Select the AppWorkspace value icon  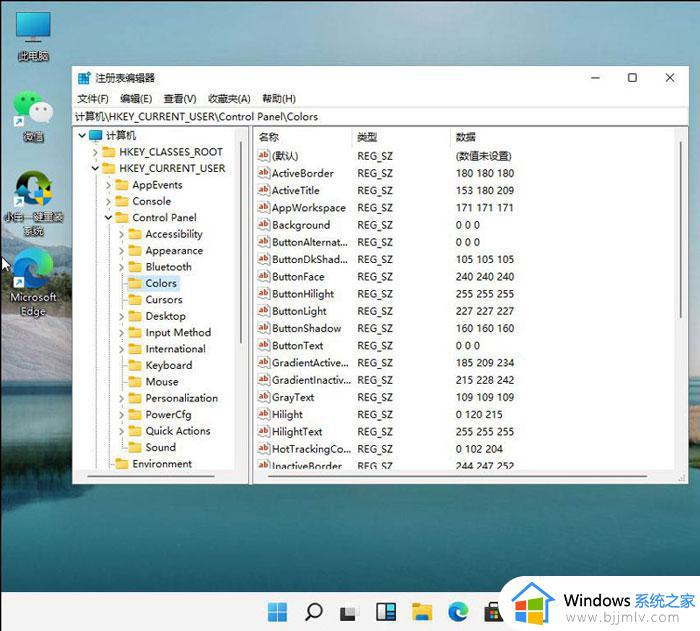pos(263,207)
